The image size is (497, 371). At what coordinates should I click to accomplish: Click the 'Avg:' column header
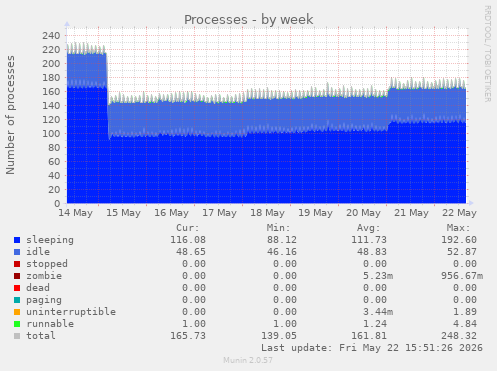click(x=368, y=228)
